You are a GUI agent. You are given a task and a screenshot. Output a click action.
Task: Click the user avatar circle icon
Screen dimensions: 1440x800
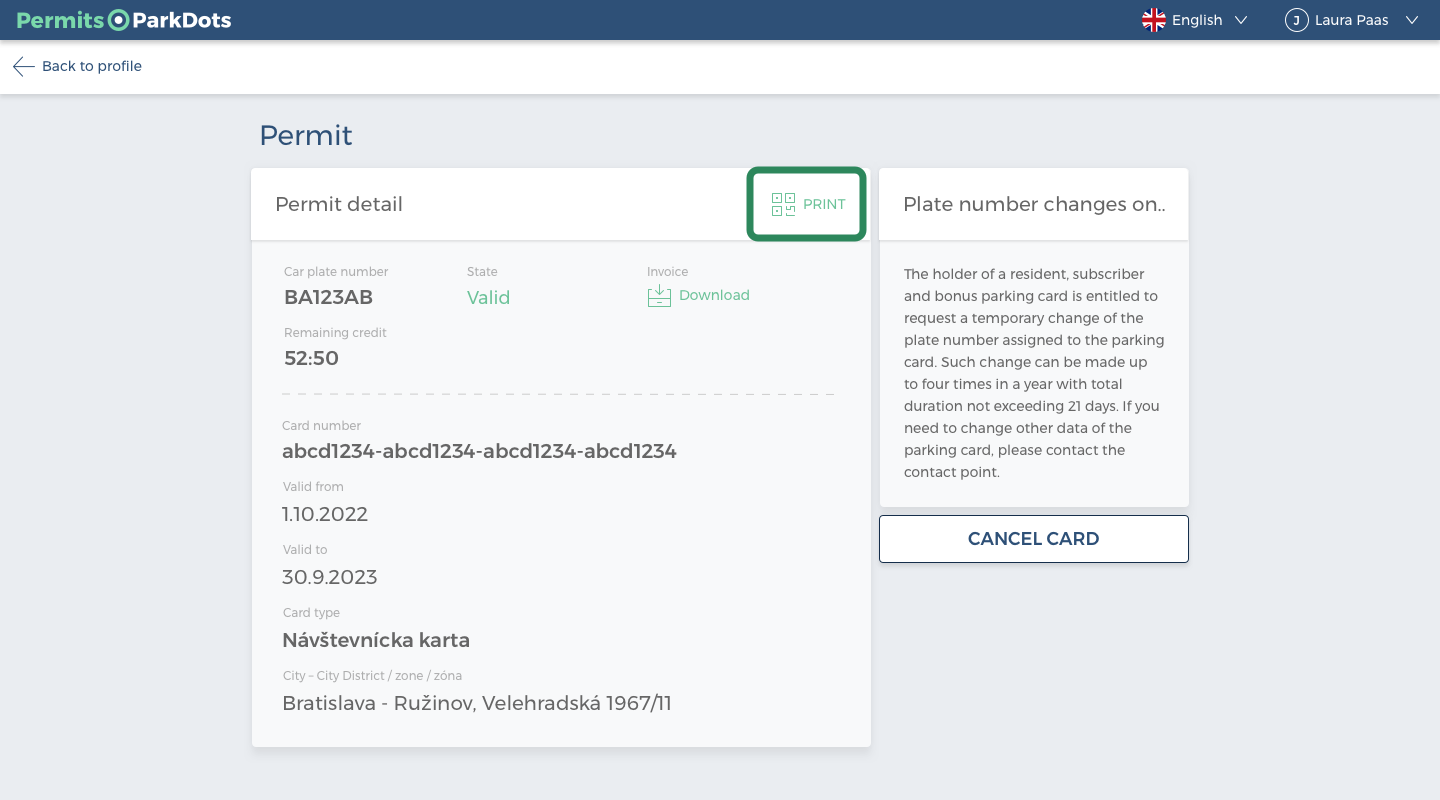1296,20
